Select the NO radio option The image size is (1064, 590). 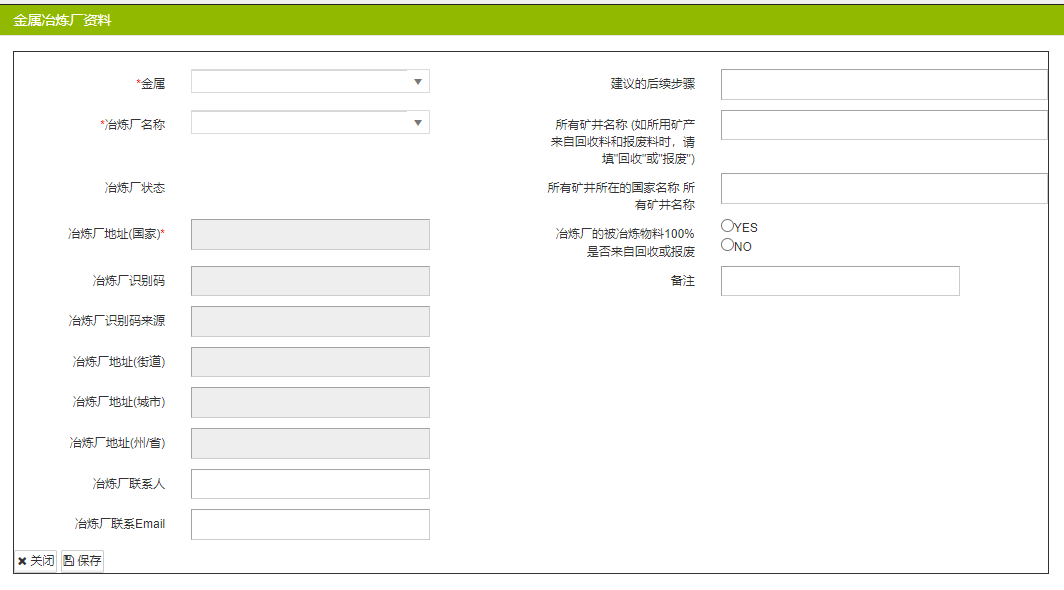[x=727, y=244]
